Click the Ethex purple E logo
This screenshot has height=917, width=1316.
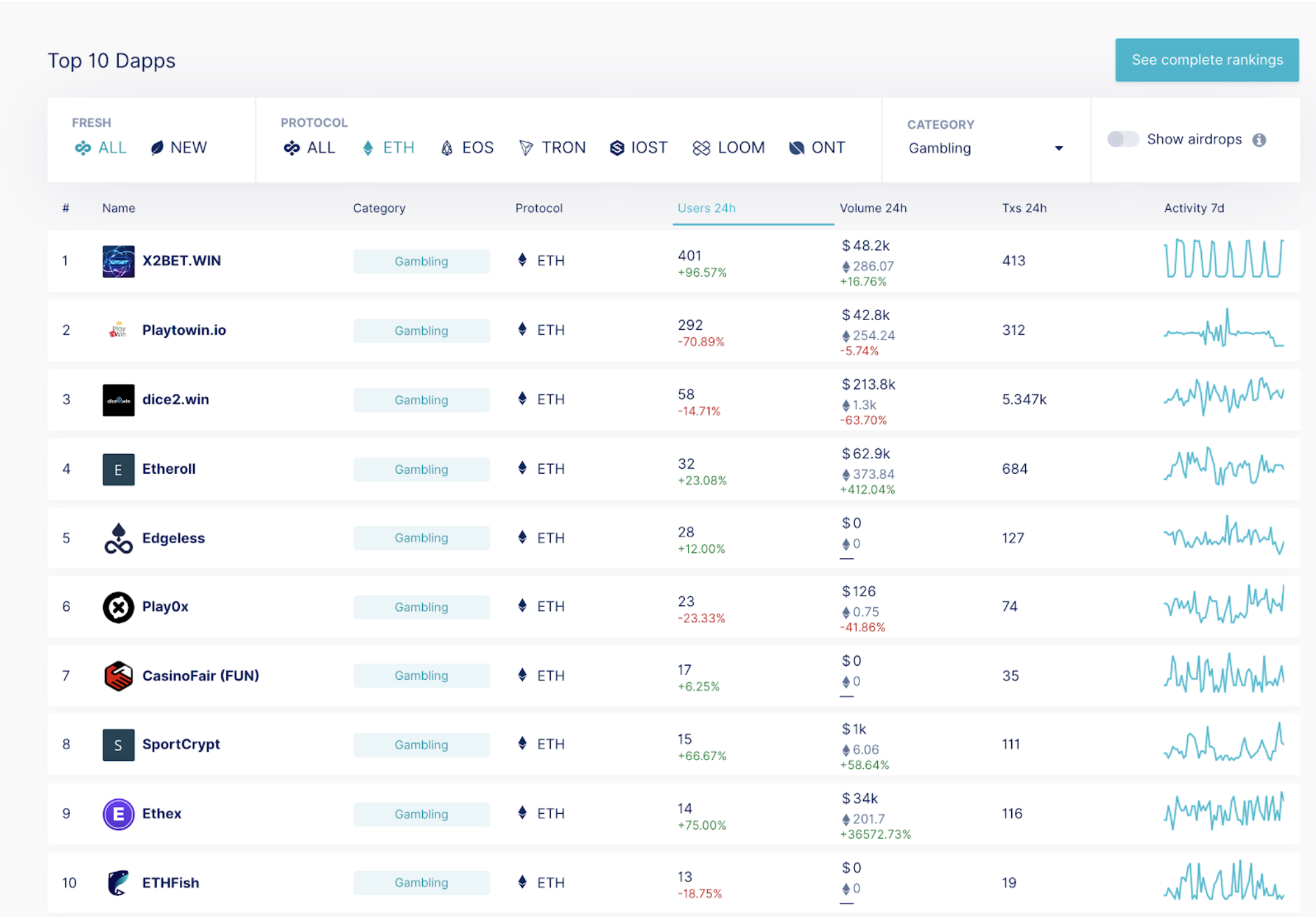[119, 814]
